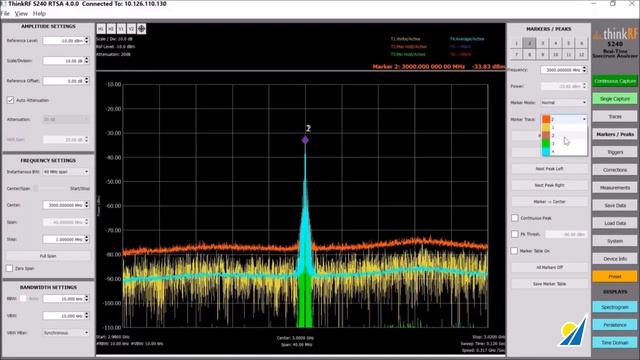The image size is (640, 360).
Task: Click the crosshair target icon above plot
Action: (x=141, y=29)
